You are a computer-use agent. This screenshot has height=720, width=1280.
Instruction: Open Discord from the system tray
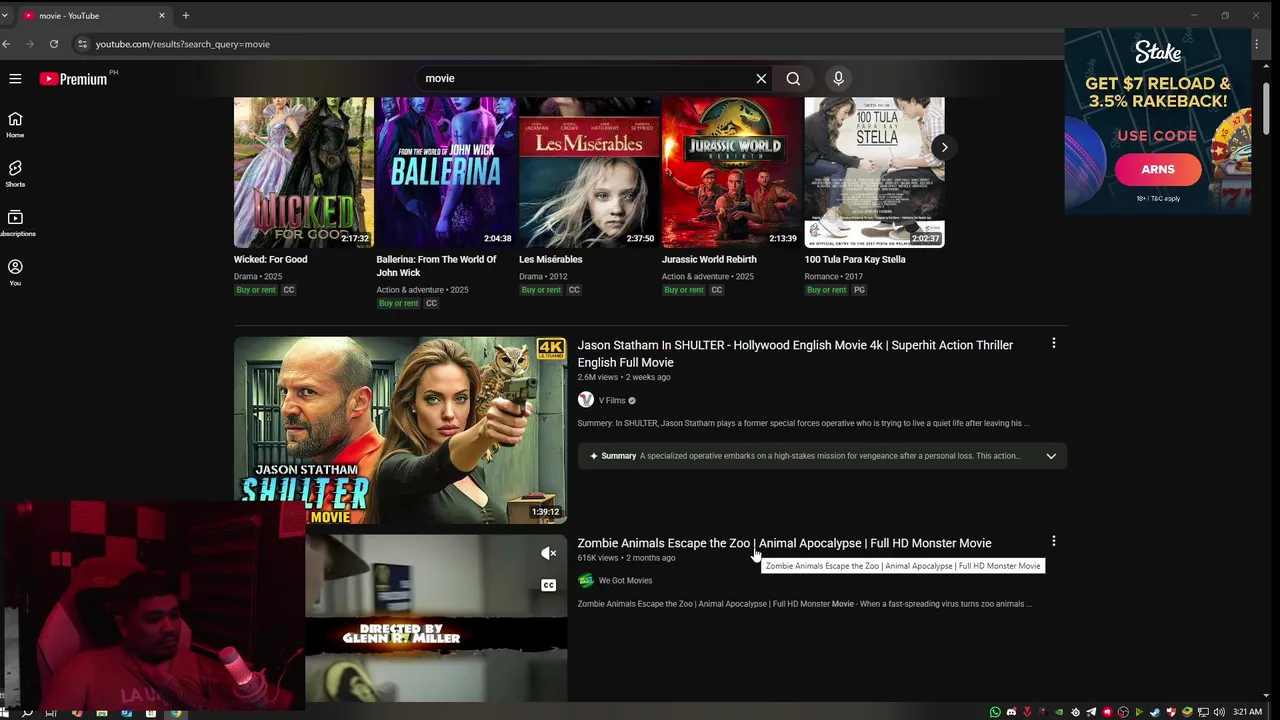tap(1012, 712)
